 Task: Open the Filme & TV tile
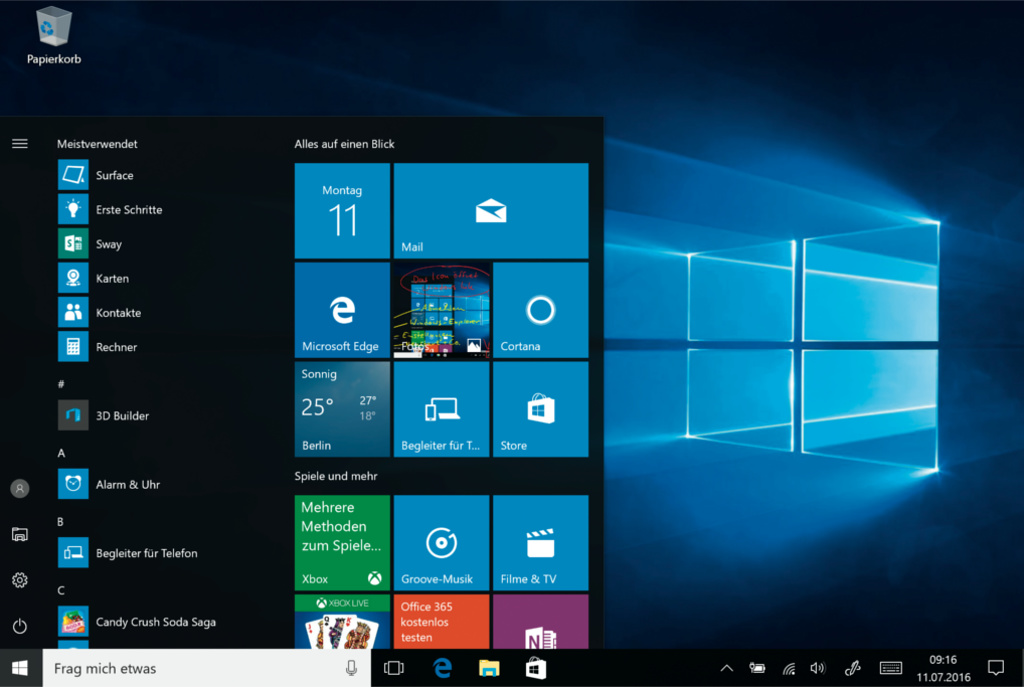point(540,542)
